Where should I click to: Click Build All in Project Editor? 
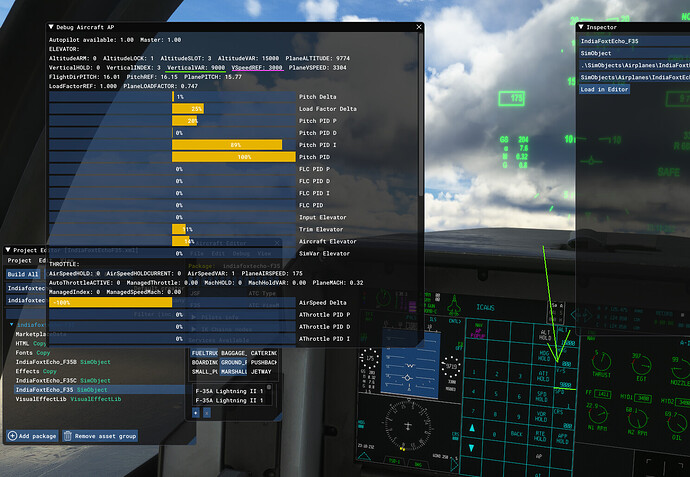point(23,274)
